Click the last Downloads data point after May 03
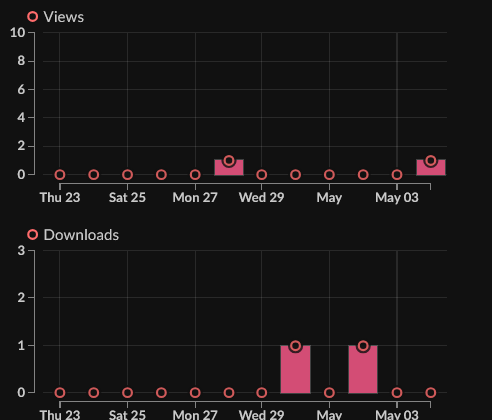 click(x=432, y=393)
